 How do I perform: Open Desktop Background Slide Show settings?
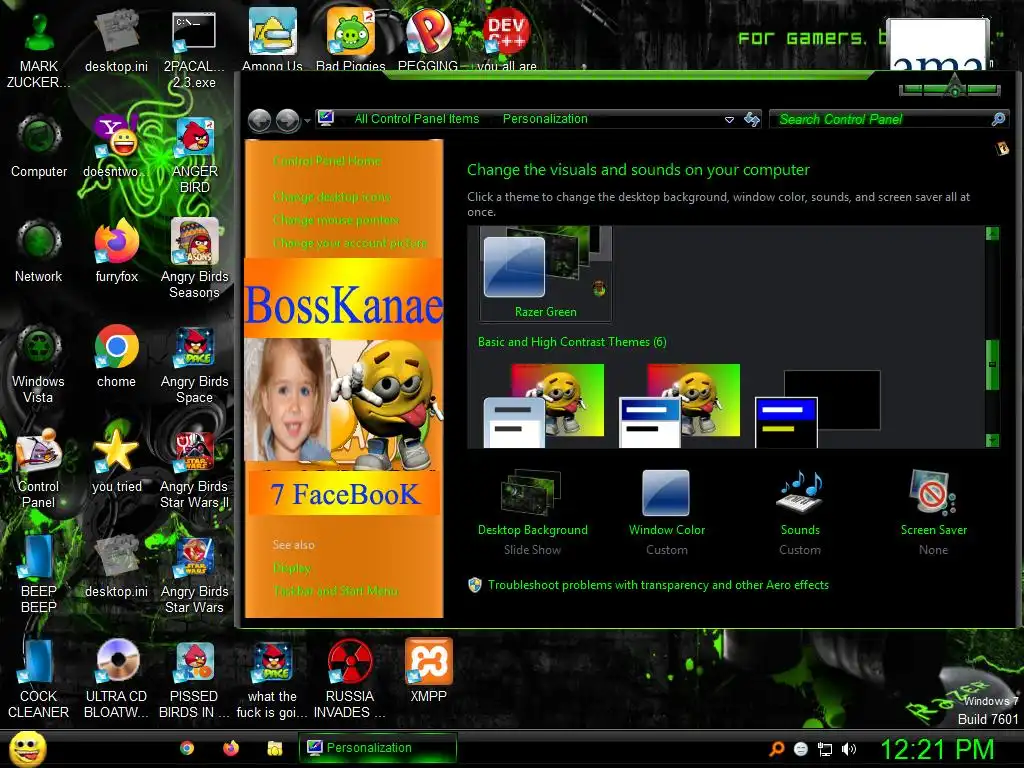[532, 513]
